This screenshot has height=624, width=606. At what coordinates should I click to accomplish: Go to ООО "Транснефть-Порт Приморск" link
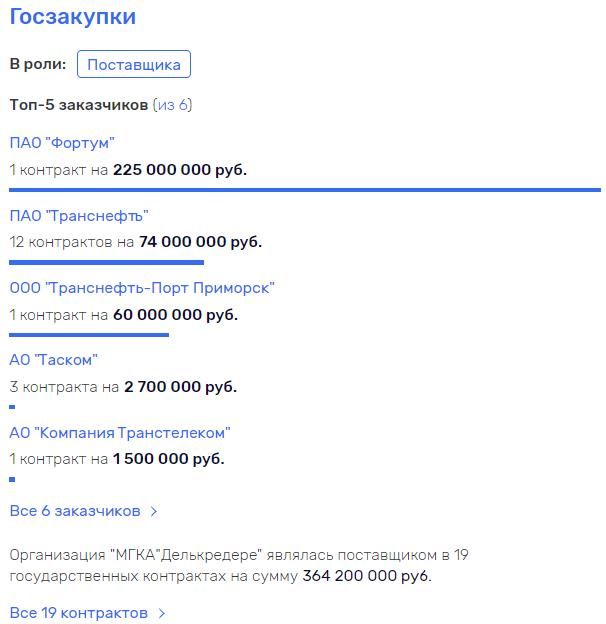click(x=141, y=288)
